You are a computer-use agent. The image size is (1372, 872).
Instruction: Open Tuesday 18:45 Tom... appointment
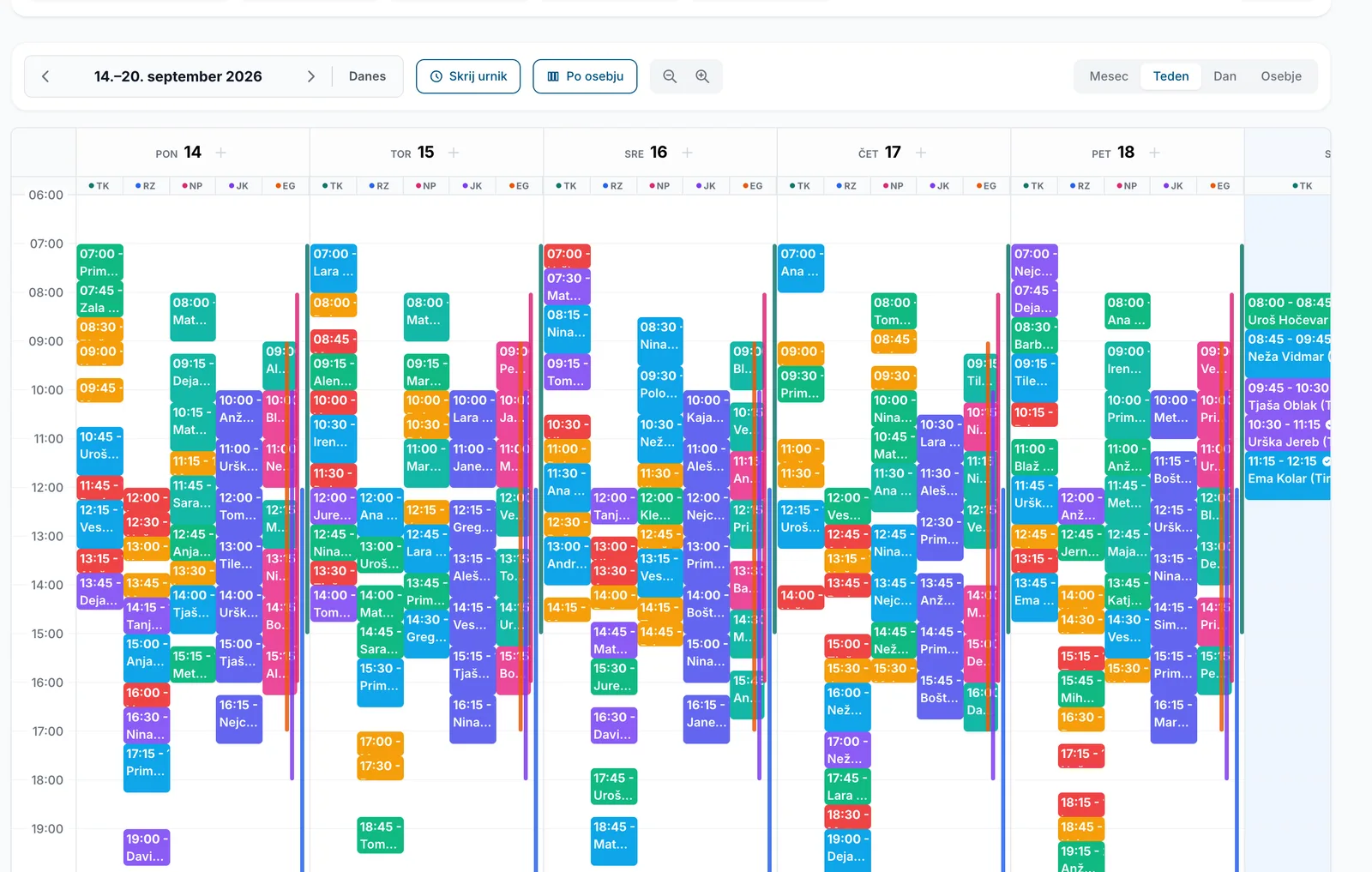380,835
